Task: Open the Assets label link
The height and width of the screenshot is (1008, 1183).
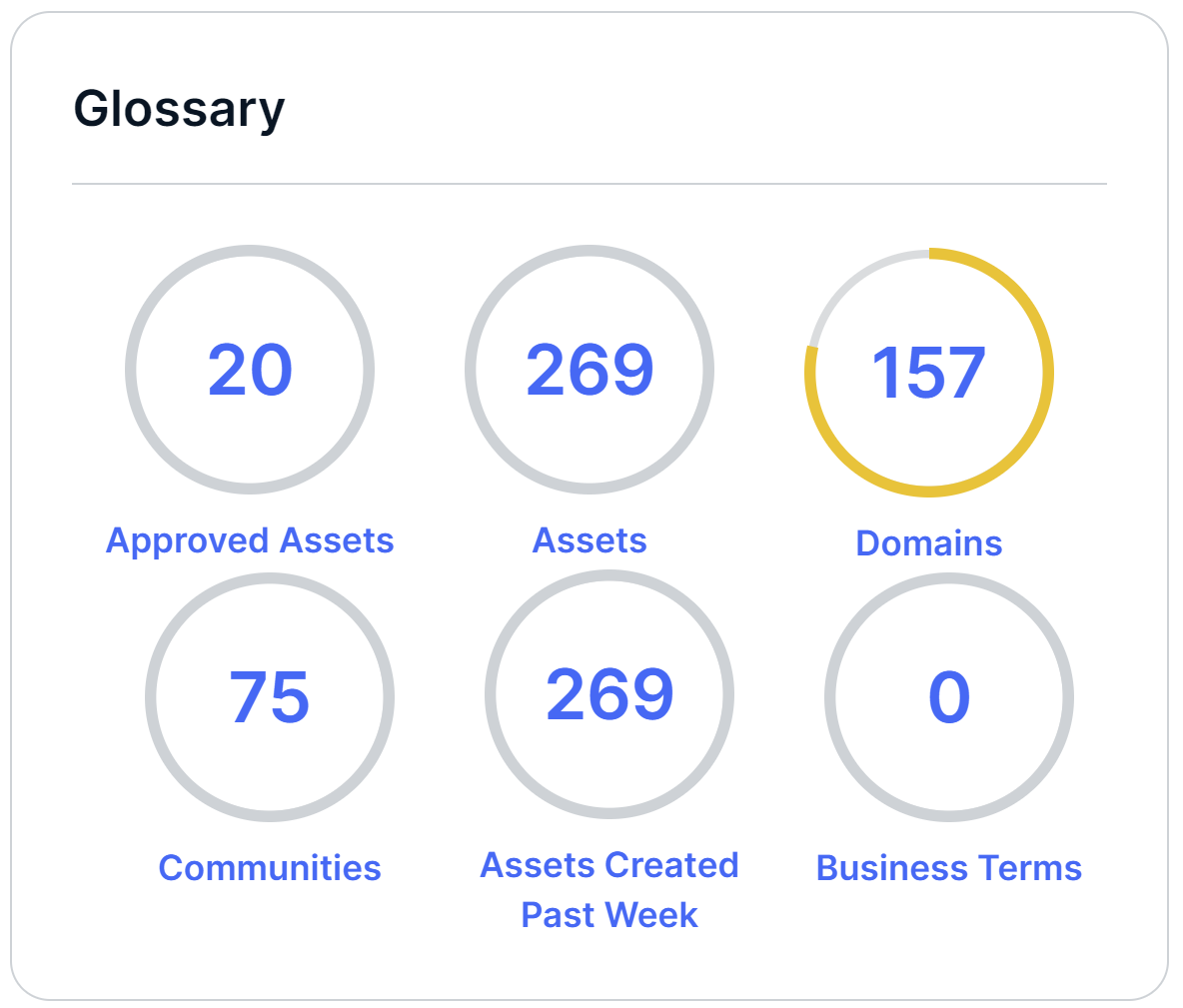Action: coord(590,540)
